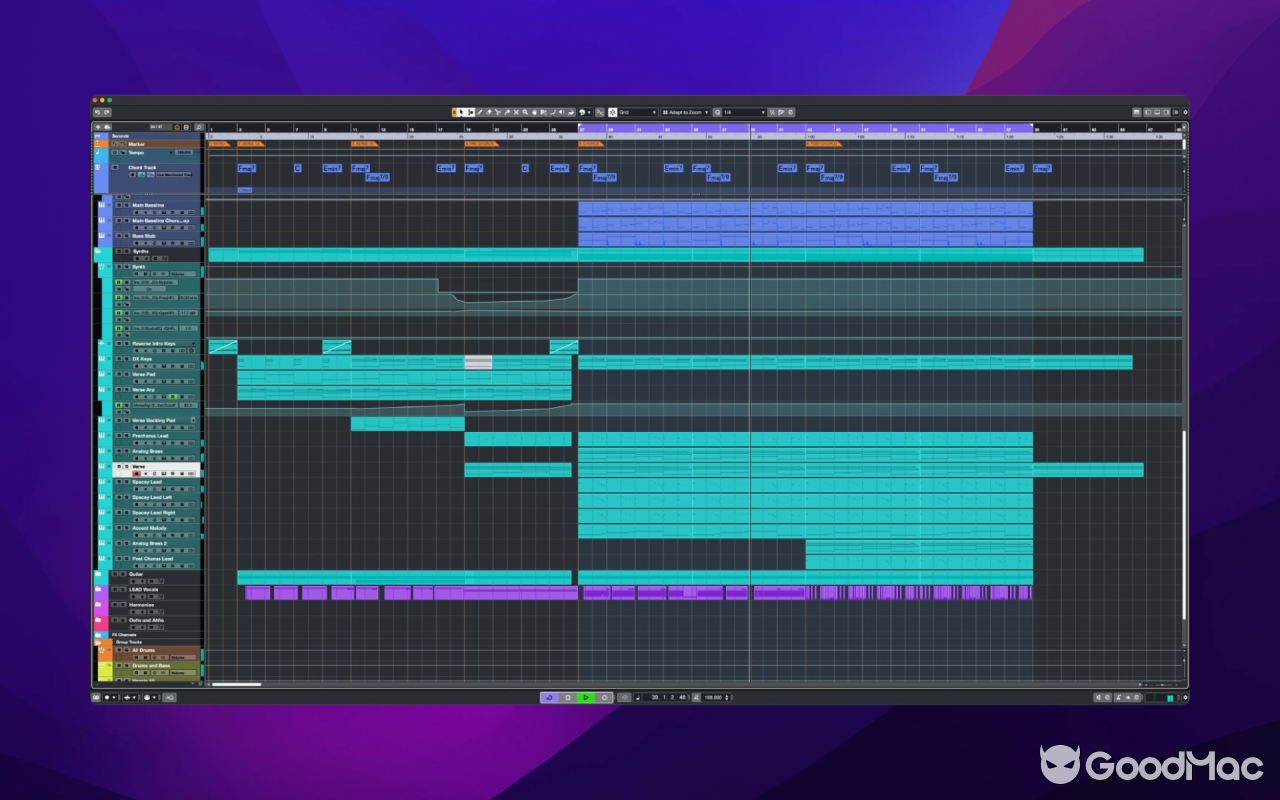The height and width of the screenshot is (800, 1280).
Task: Start playback with the Play button
Action: click(x=586, y=697)
